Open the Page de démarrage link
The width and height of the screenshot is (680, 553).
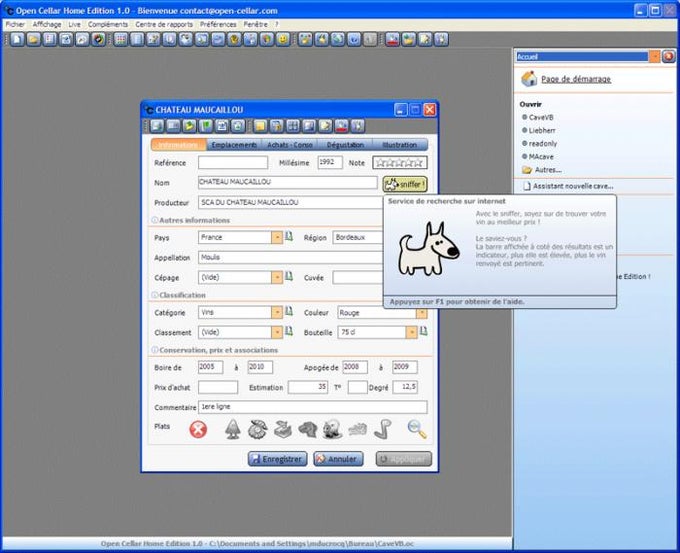(576, 79)
